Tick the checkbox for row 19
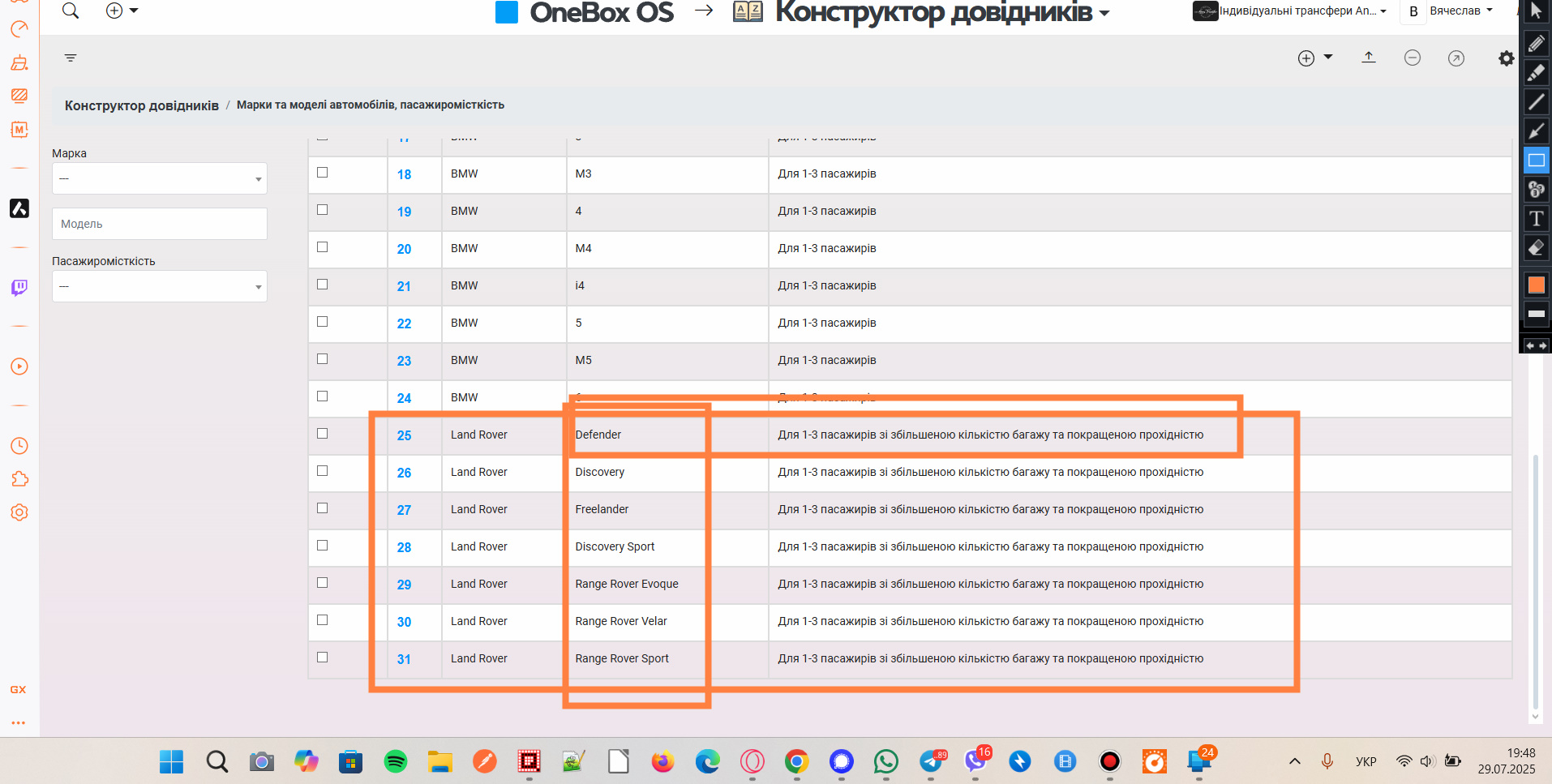 click(x=322, y=209)
